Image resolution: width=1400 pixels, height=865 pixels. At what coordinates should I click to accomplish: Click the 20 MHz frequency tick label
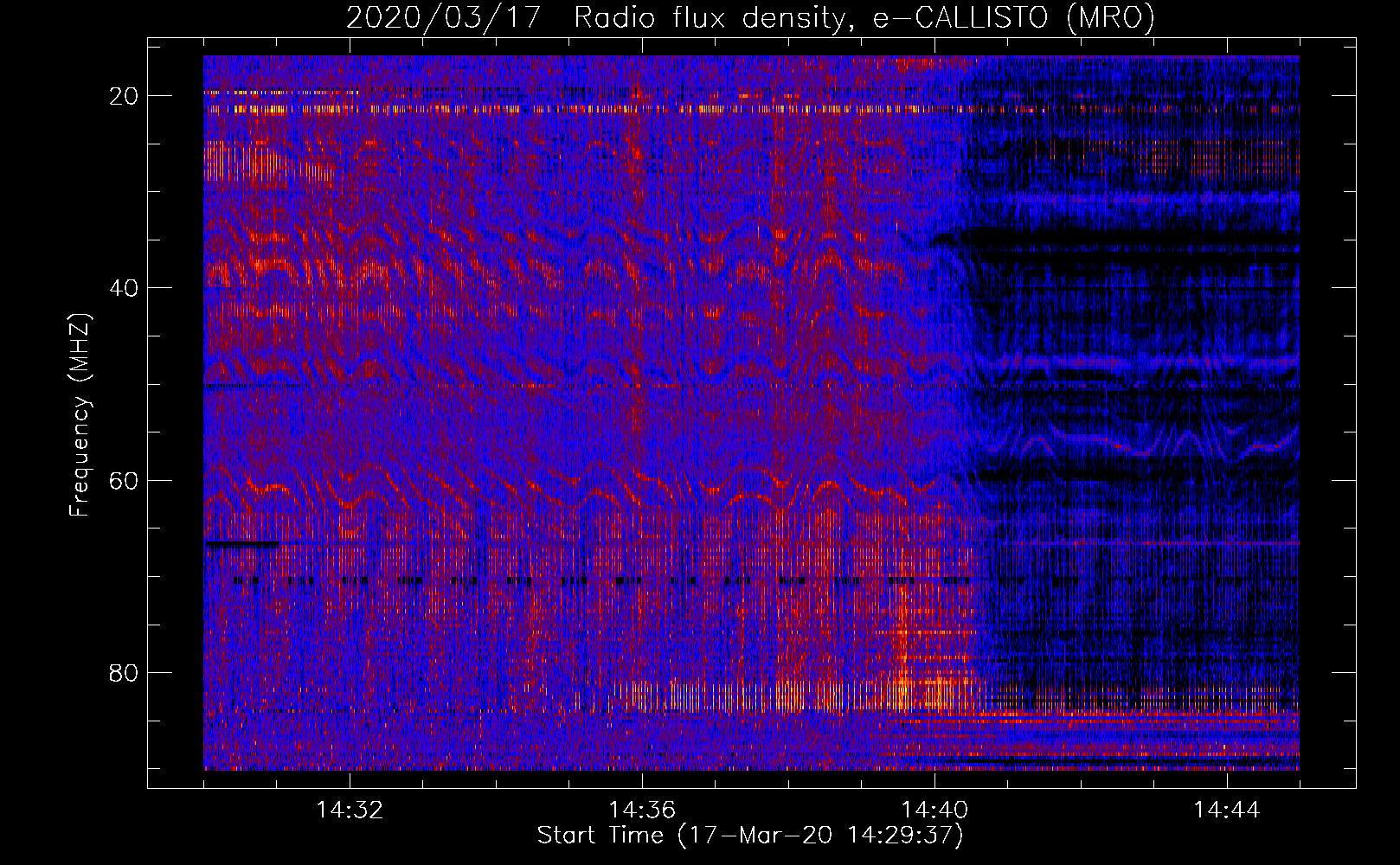pos(125,96)
